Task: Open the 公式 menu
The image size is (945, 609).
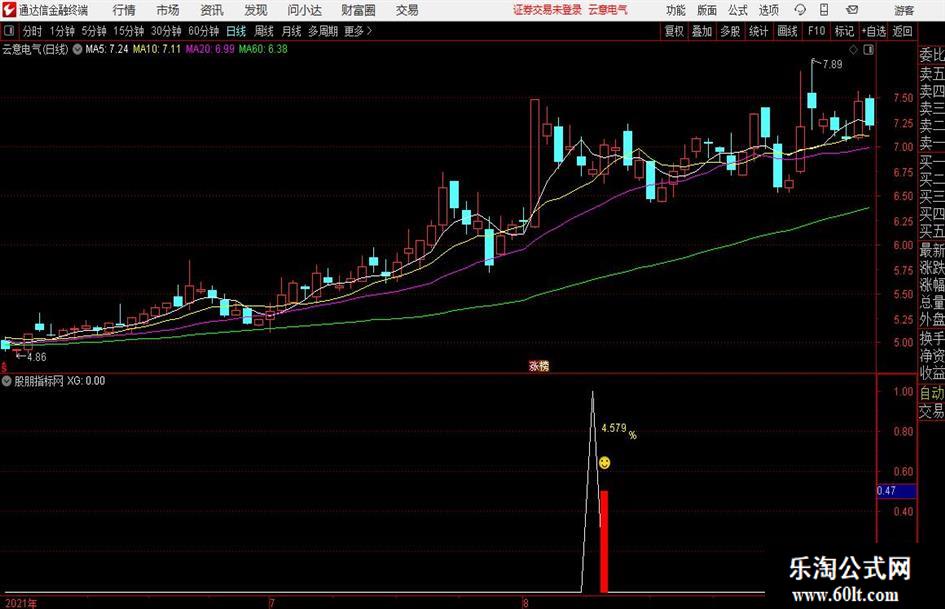Action: [x=738, y=10]
